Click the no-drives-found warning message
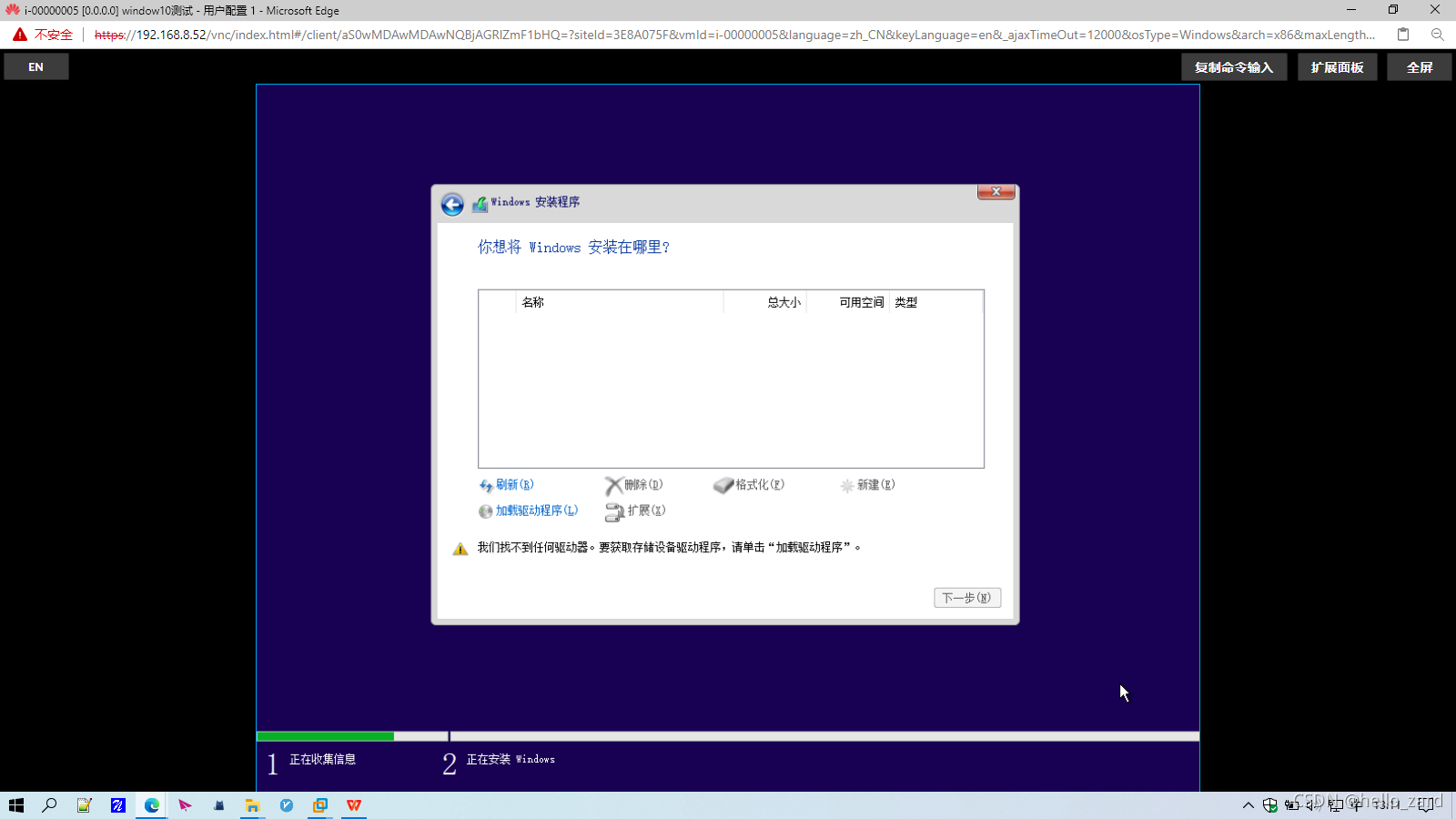This screenshot has width=1456, height=819. pos(669,548)
